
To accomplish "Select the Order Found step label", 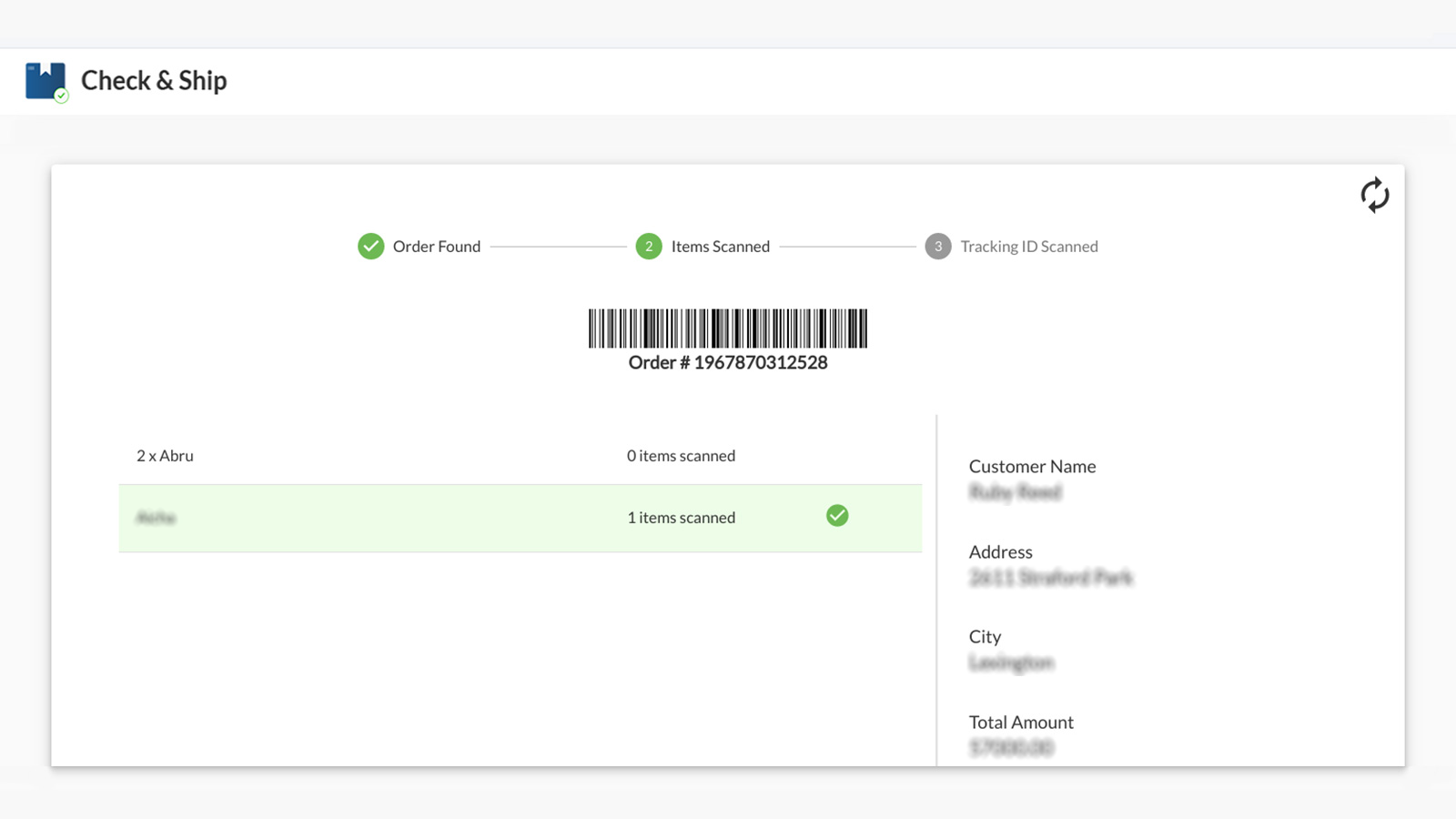I will click(436, 247).
